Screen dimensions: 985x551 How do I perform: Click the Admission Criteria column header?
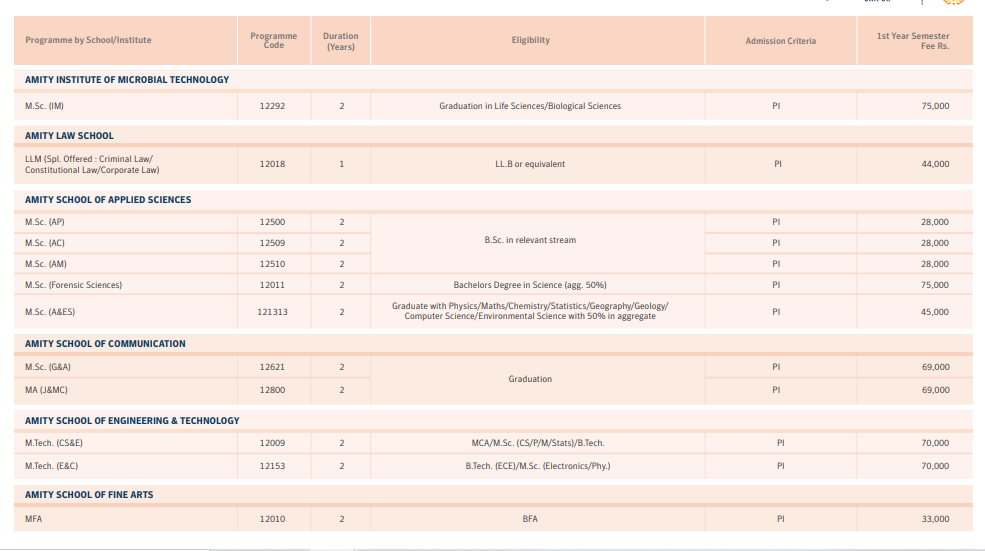(x=780, y=41)
